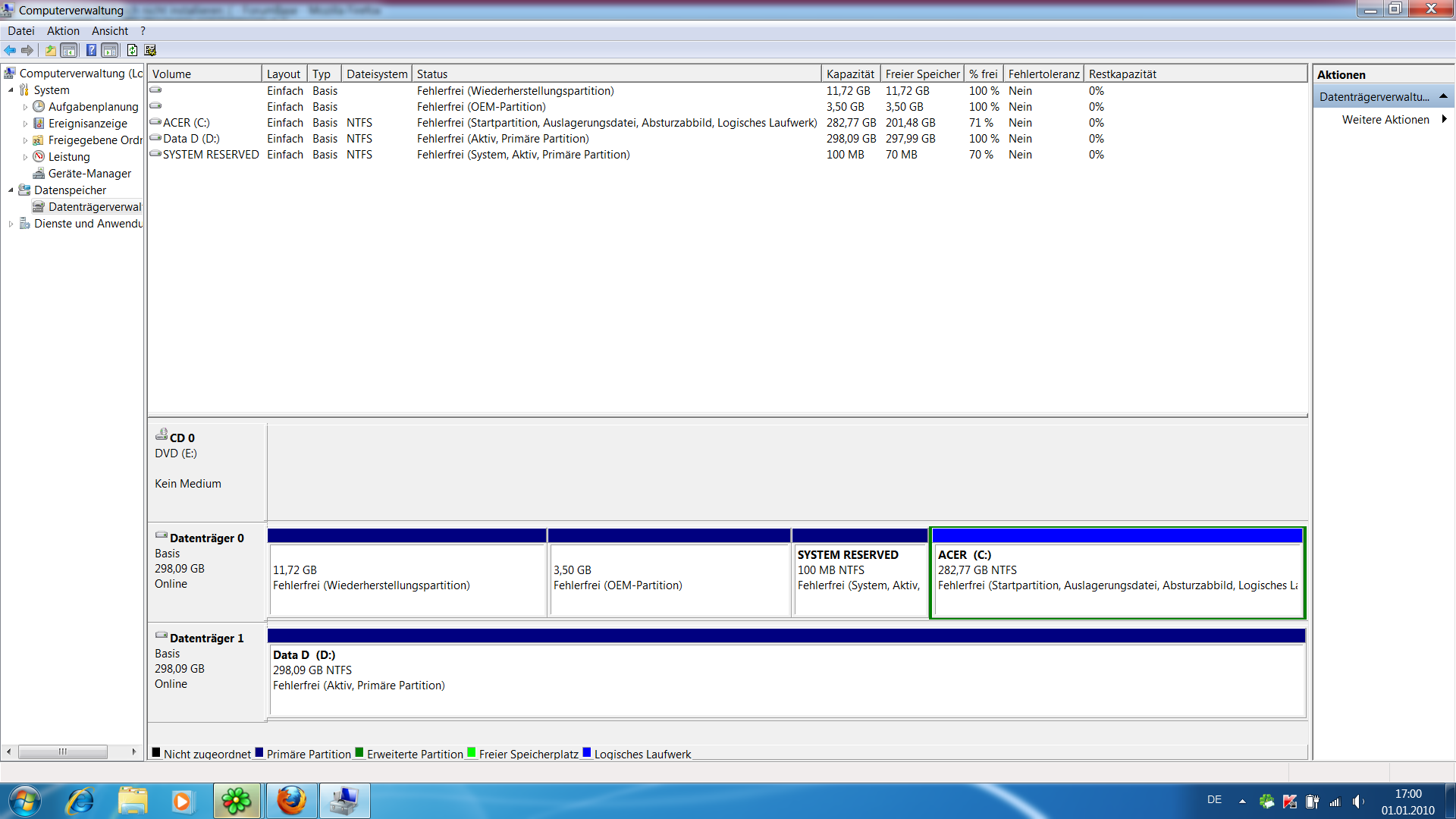Click the Up one level folder icon
This screenshot has height=819, width=1456.
50,50
